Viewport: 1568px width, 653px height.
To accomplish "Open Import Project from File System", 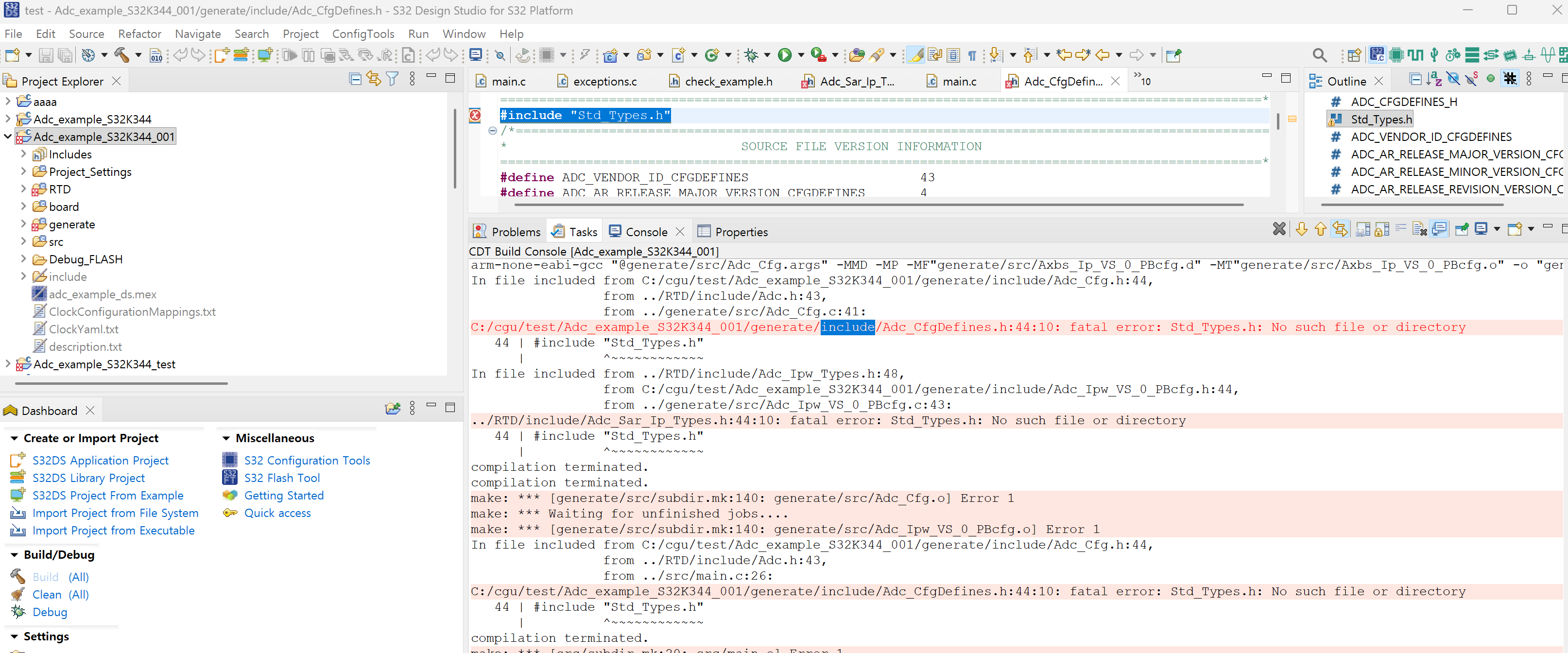I will tap(115, 513).
